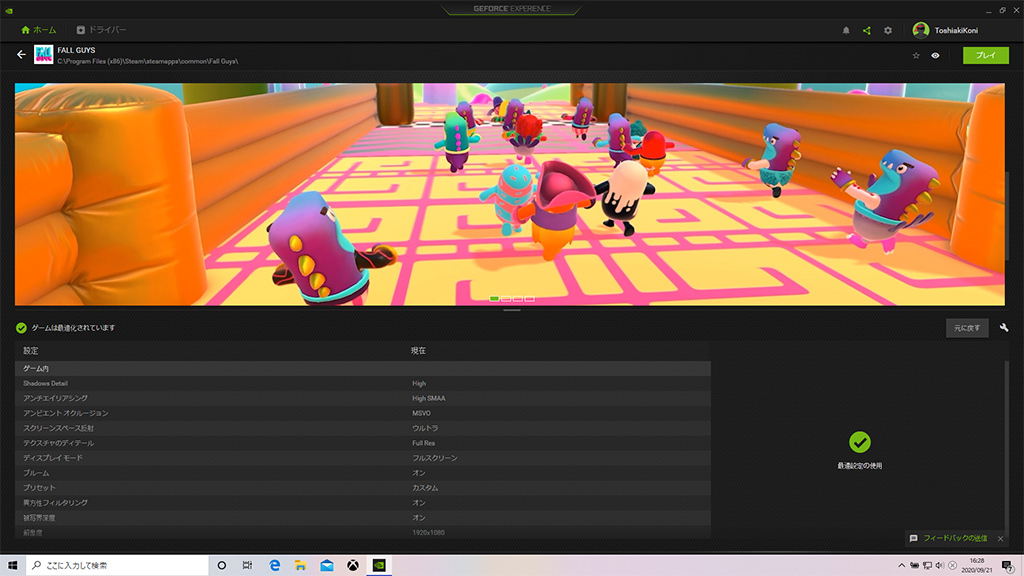This screenshot has width=1024, height=576.
Task: Open the ホーム tab
Action: tap(39, 30)
